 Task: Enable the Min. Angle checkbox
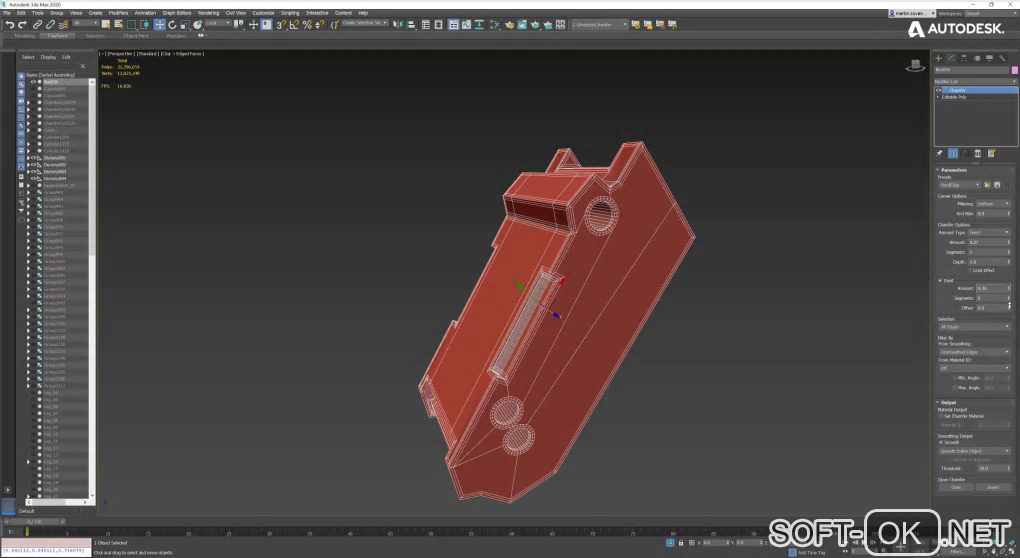[x=954, y=378]
